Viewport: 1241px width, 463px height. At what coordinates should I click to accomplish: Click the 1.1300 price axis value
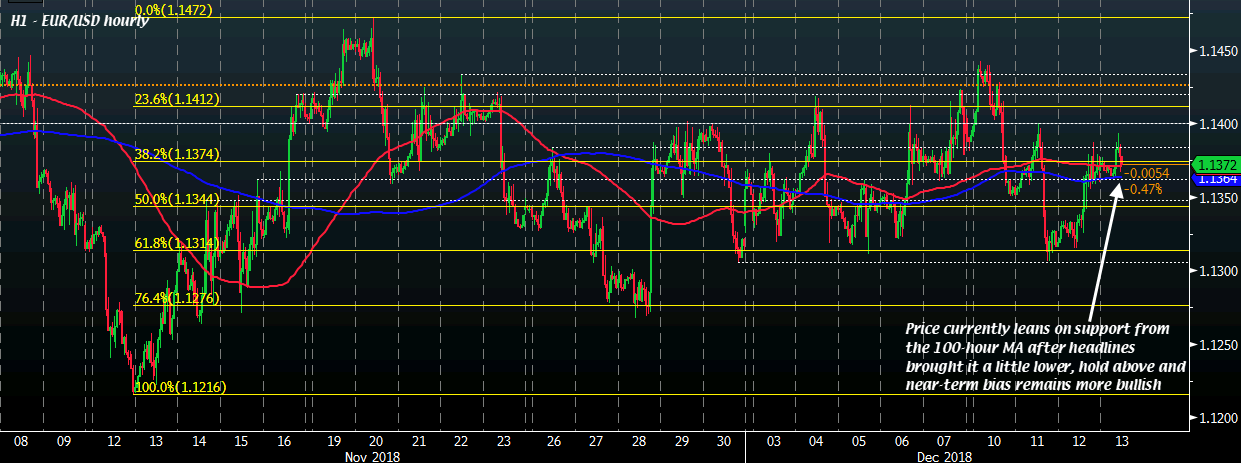(1220, 271)
